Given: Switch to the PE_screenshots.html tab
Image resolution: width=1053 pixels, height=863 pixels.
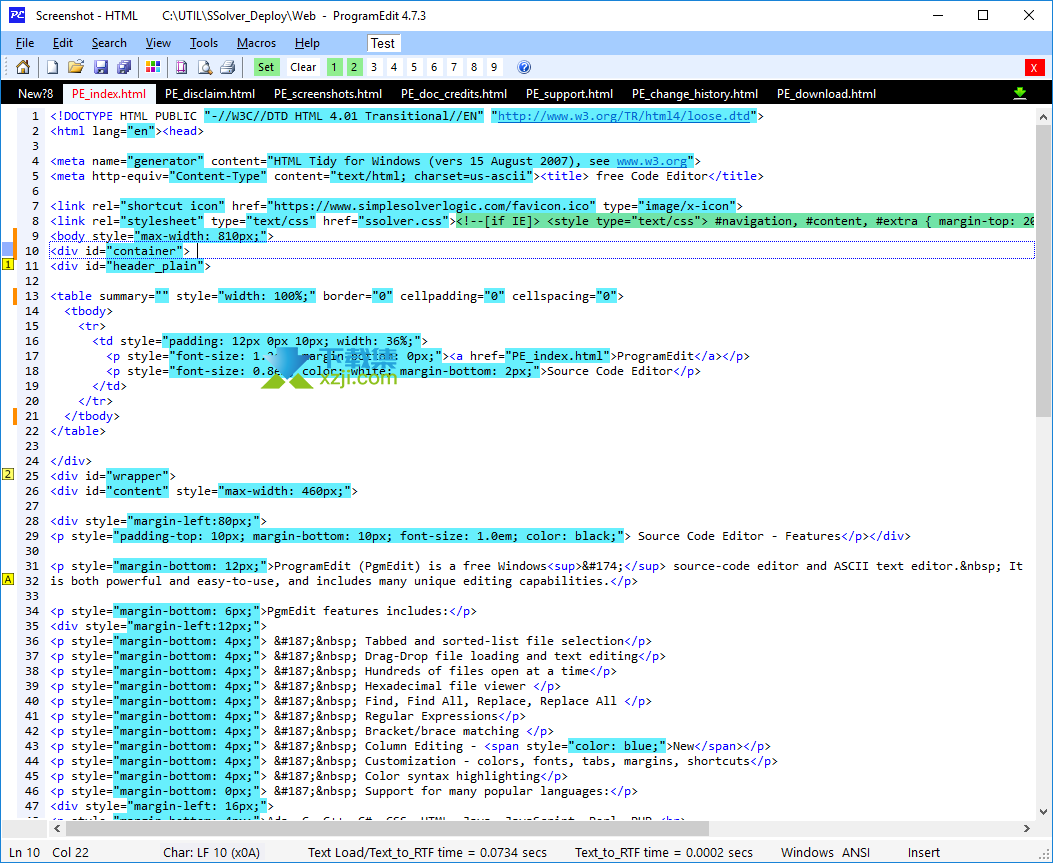Looking at the screenshot, I should (x=328, y=93).
